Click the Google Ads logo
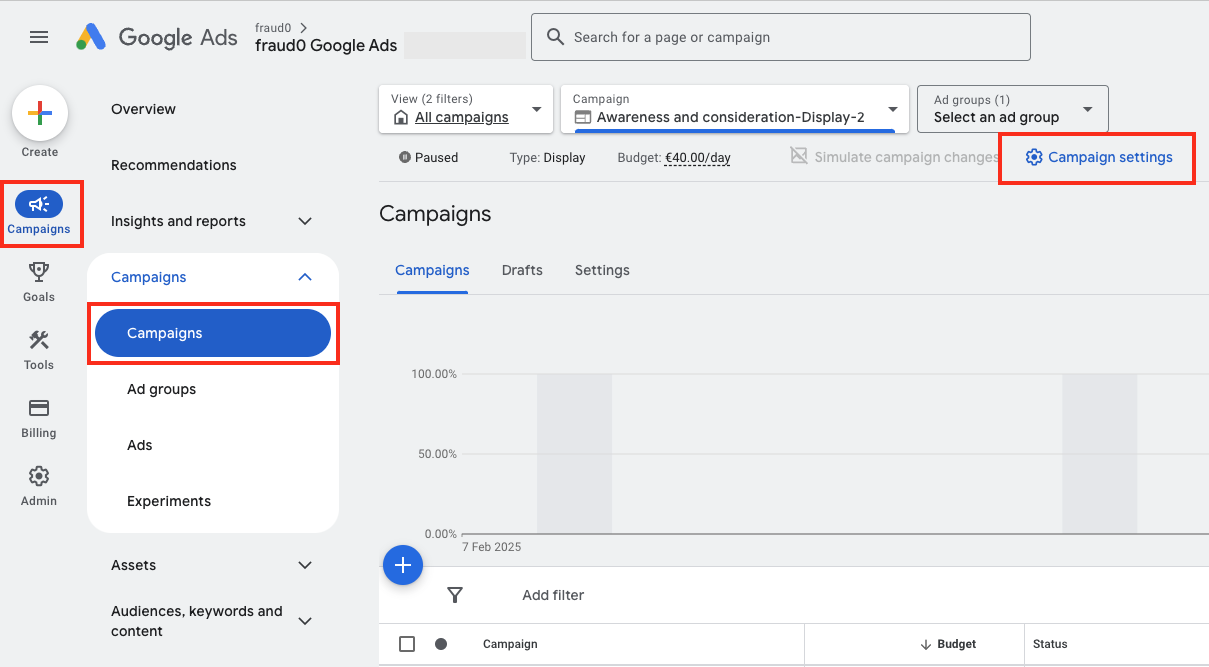 pos(157,37)
